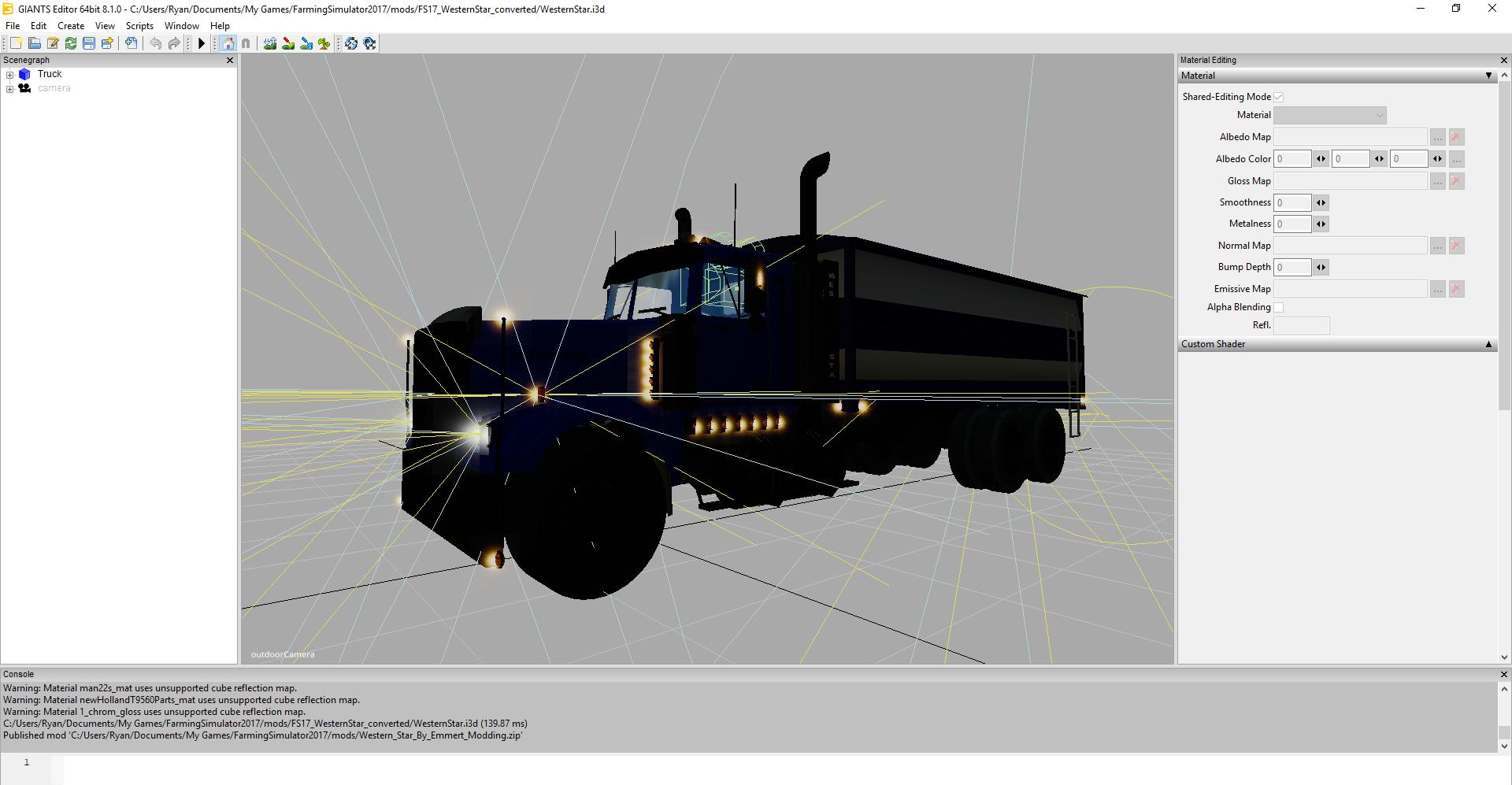This screenshot has width=1512, height=785.
Task: Select the terrain sculpt mode icon
Action: tap(270, 44)
